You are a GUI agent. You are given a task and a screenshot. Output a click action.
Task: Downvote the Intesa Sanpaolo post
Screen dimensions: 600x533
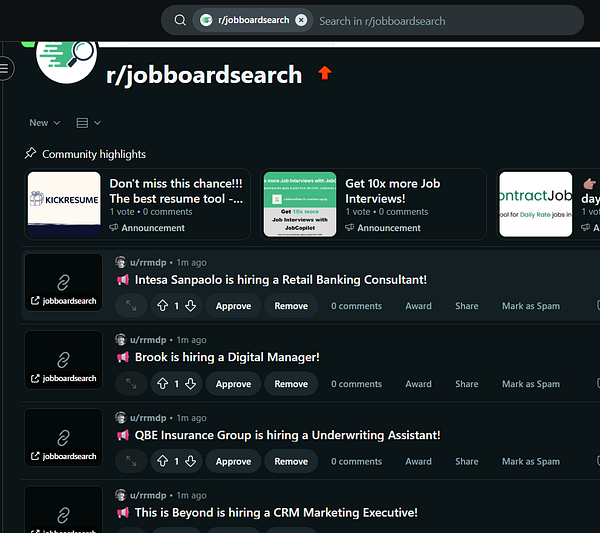click(x=191, y=306)
